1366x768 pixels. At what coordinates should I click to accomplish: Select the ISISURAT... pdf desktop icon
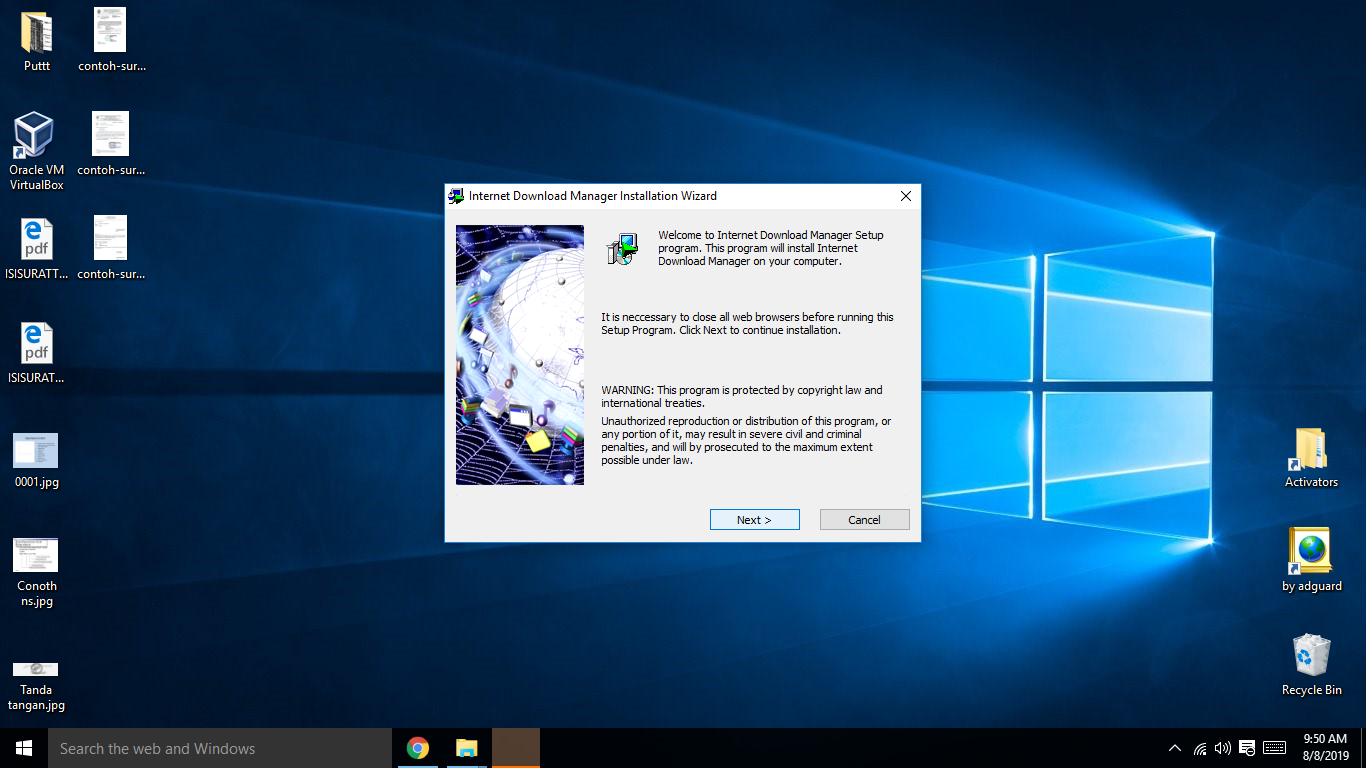[x=37, y=353]
